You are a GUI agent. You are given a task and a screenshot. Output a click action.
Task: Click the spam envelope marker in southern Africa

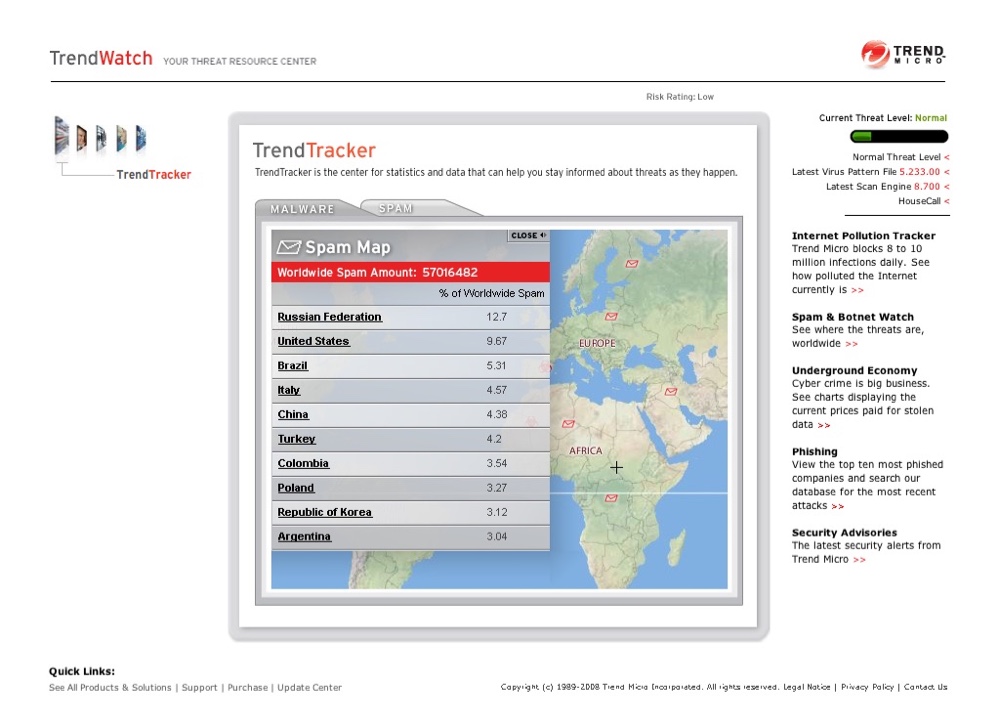point(612,497)
